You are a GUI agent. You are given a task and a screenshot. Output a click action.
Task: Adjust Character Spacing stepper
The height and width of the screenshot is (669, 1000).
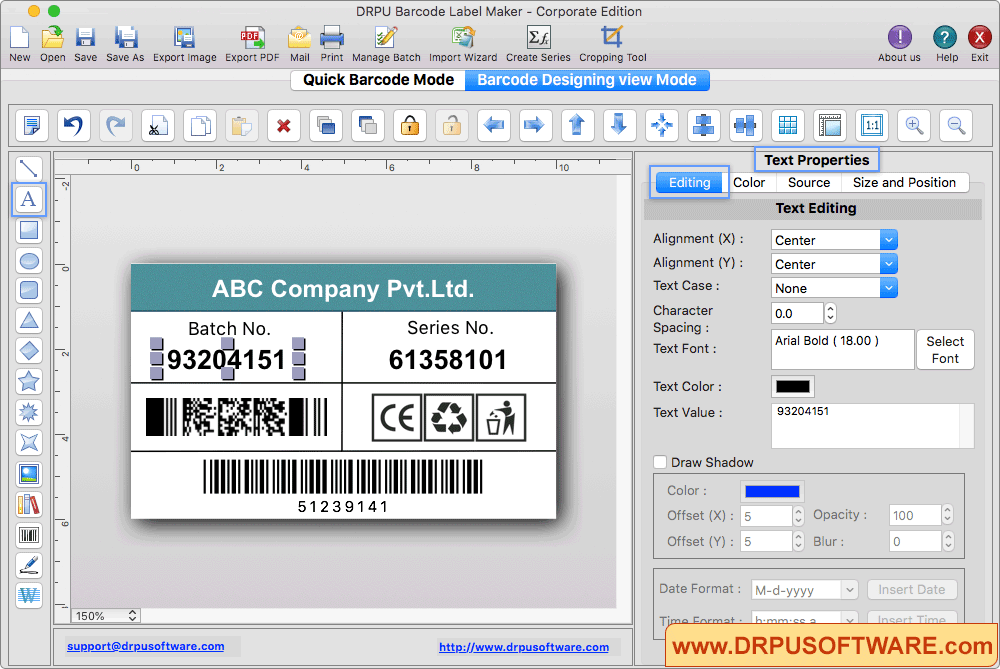[830, 313]
